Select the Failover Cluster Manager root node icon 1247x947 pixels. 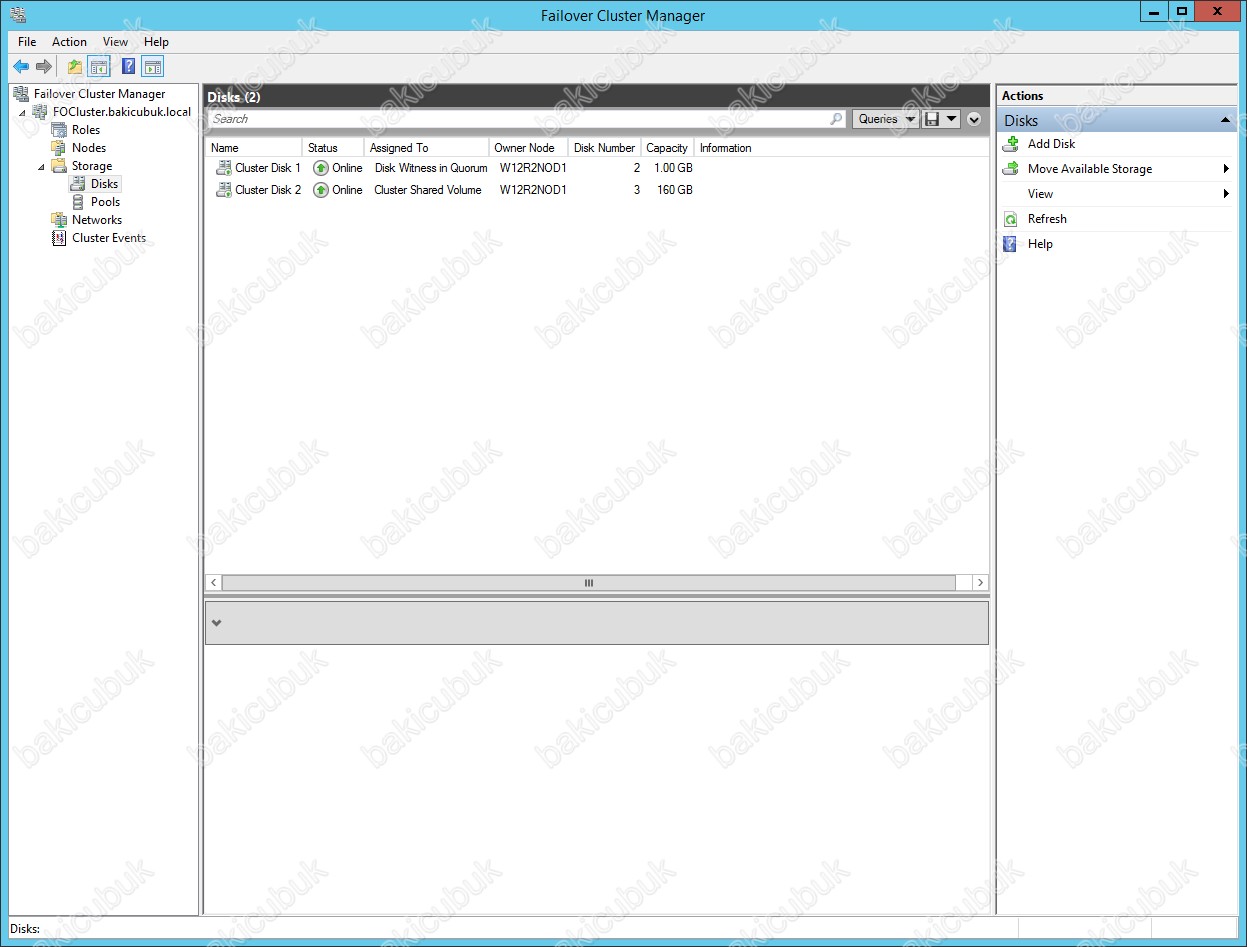[x=21, y=94]
